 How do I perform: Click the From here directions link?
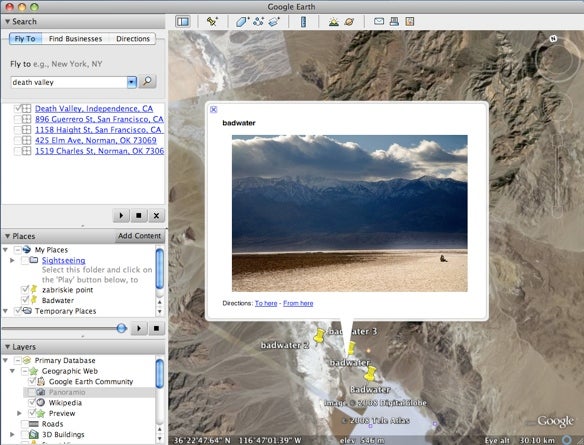pyautogui.click(x=298, y=303)
